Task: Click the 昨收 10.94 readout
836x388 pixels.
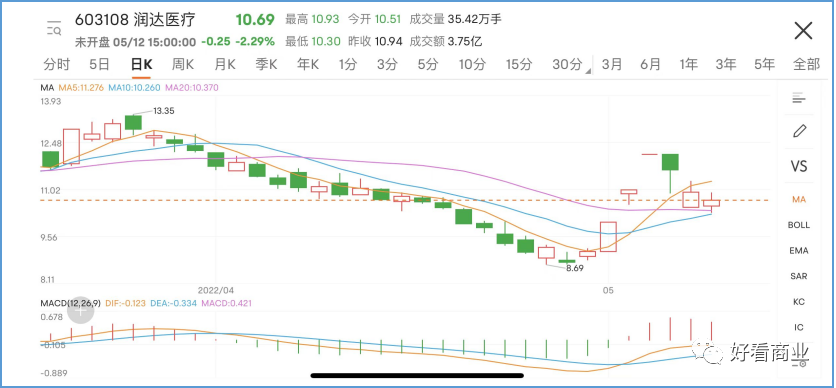Action: click(375, 41)
